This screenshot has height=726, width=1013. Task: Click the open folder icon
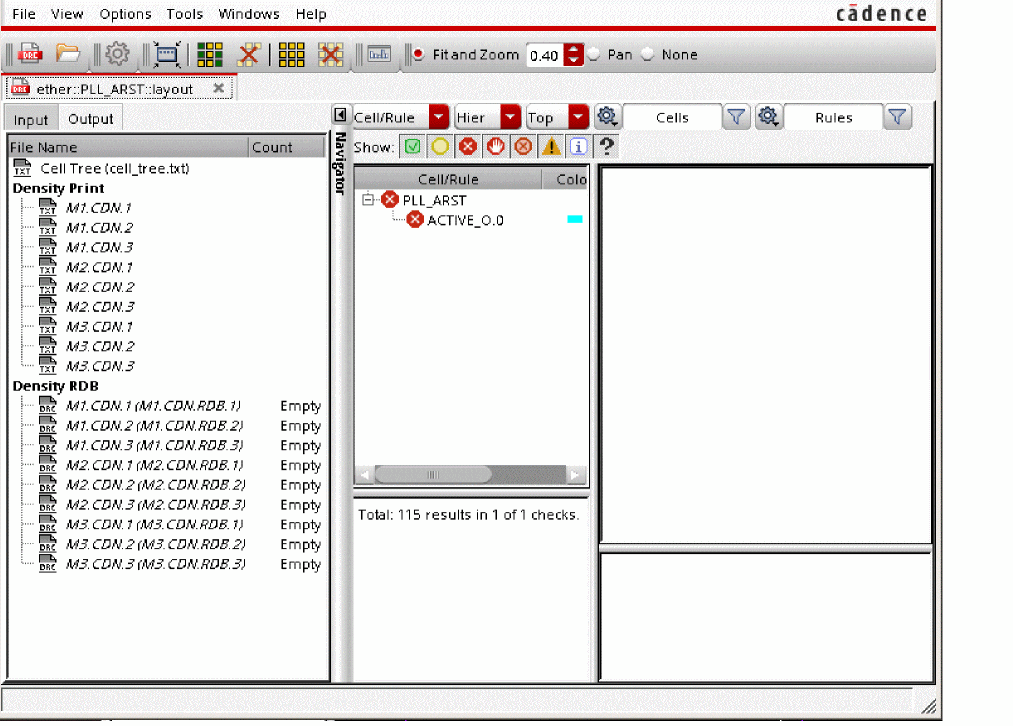tap(67, 54)
